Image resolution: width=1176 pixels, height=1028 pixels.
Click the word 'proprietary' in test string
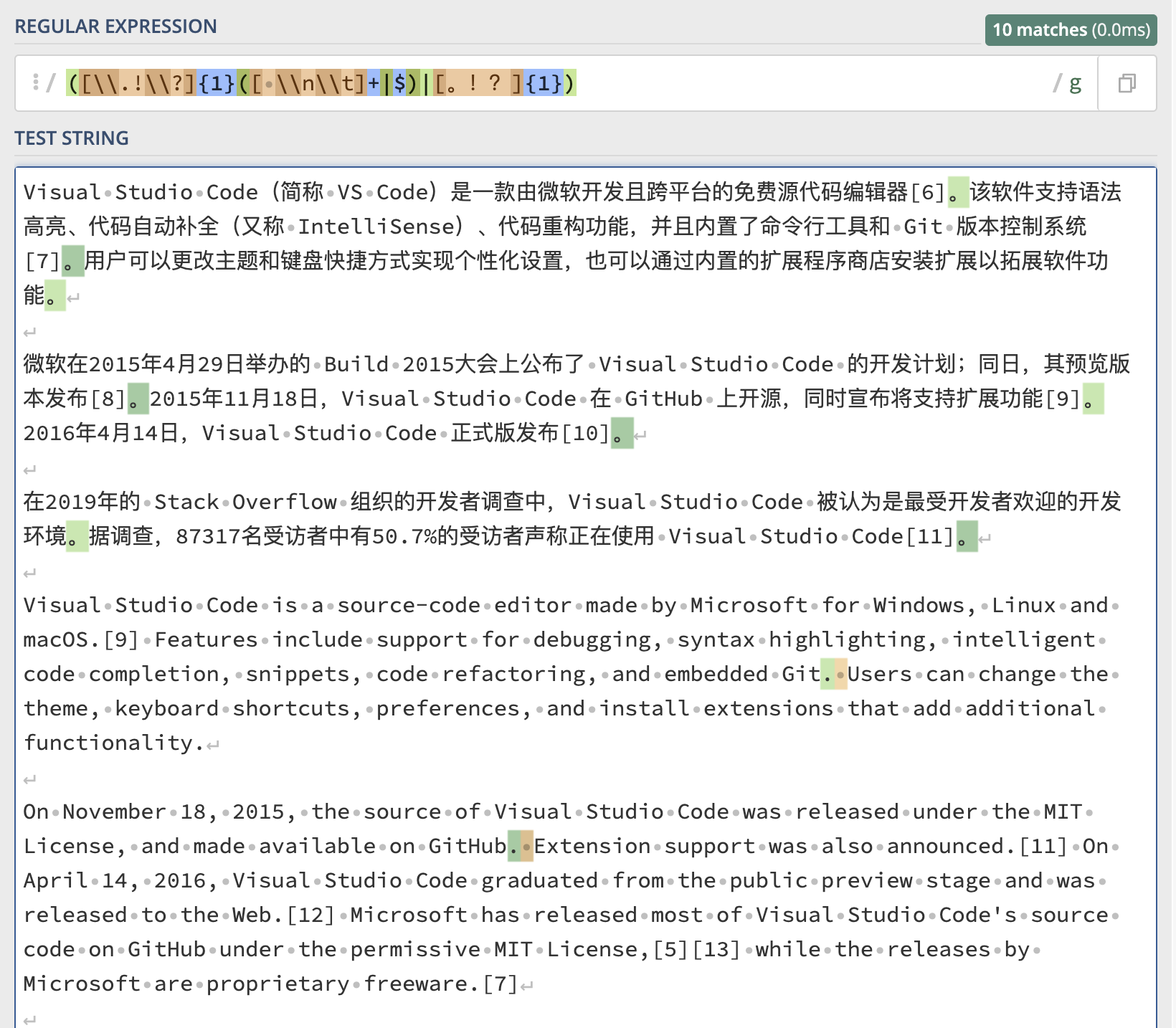278,984
